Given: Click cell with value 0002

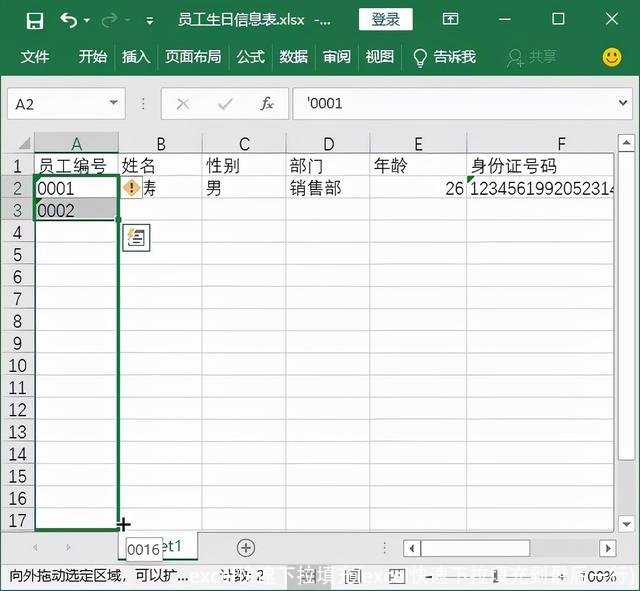Looking at the screenshot, I should (76, 210).
